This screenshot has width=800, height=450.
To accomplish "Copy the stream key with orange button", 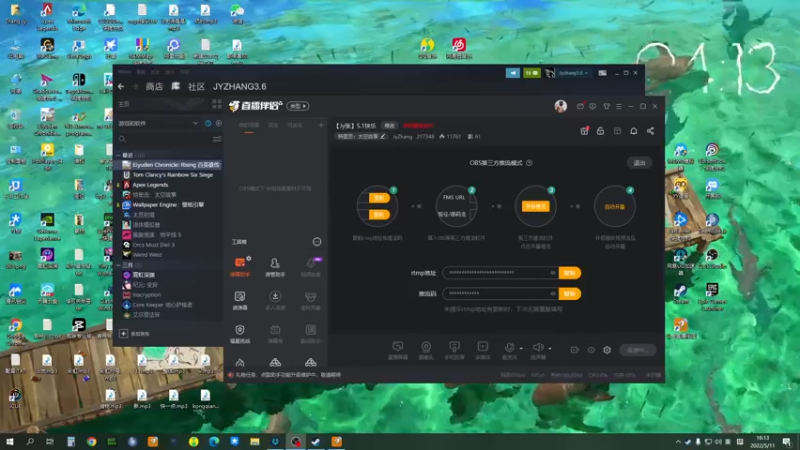I will (569, 293).
